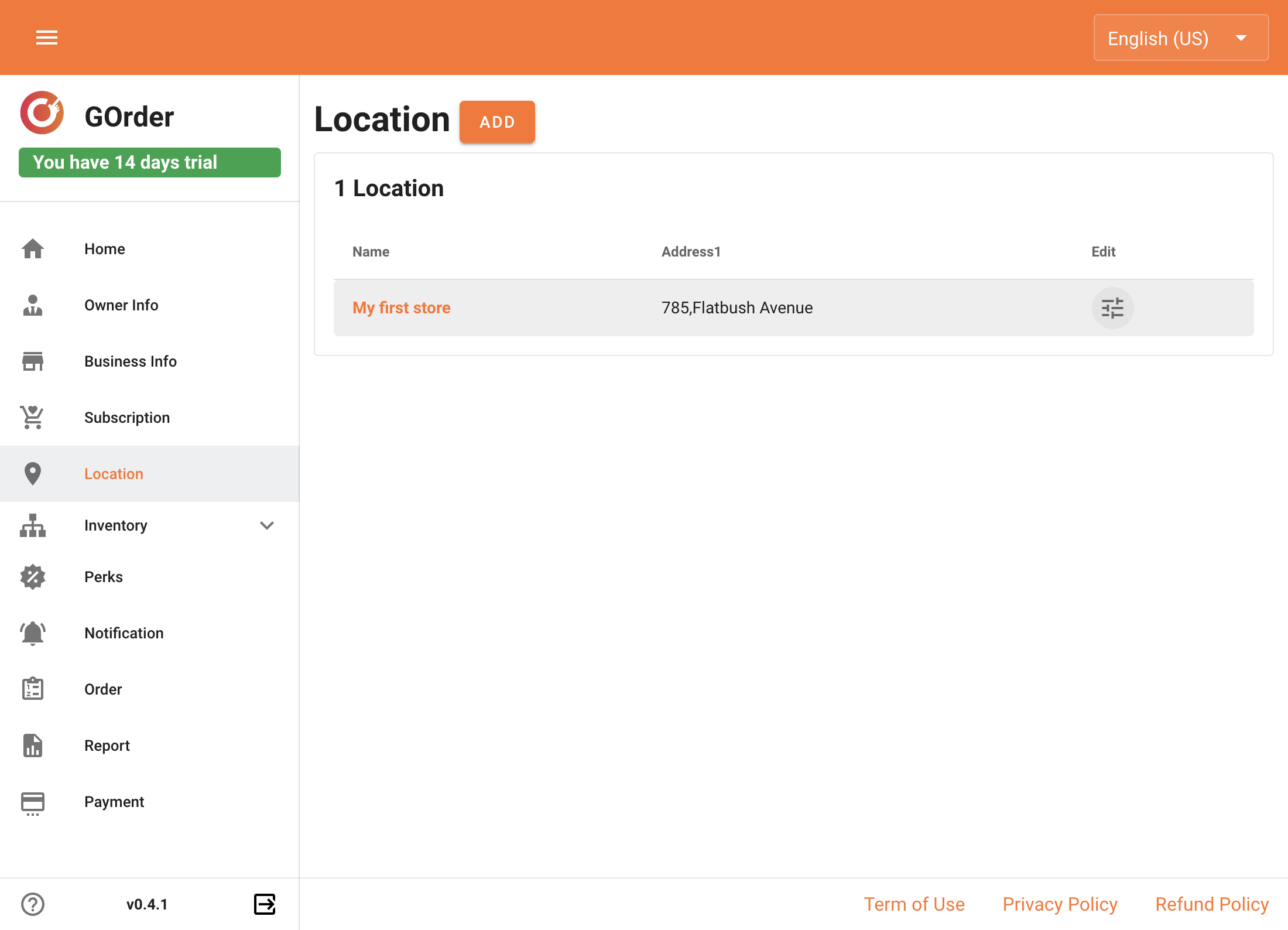Click the Address1 column header
This screenshot has width=1288, height=930.
691,252
